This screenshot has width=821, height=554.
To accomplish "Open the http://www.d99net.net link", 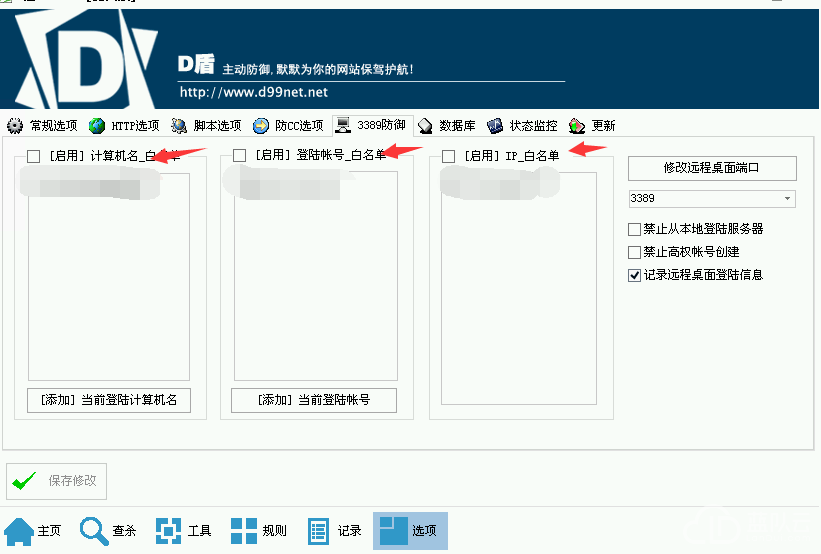I will pyautogui.click(x=254, y=92).
